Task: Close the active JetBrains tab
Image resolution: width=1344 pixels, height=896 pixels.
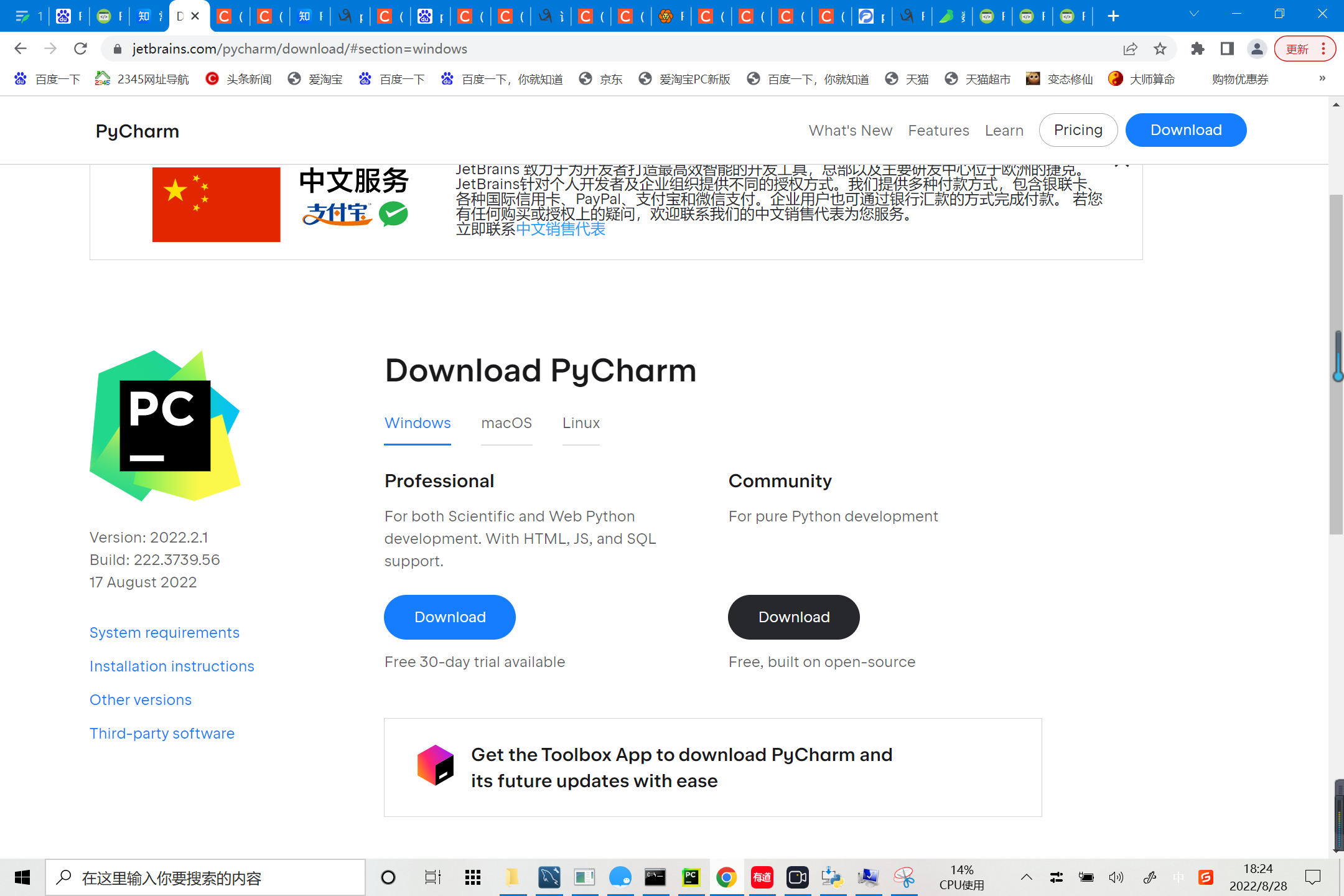Action: (195, 16)
